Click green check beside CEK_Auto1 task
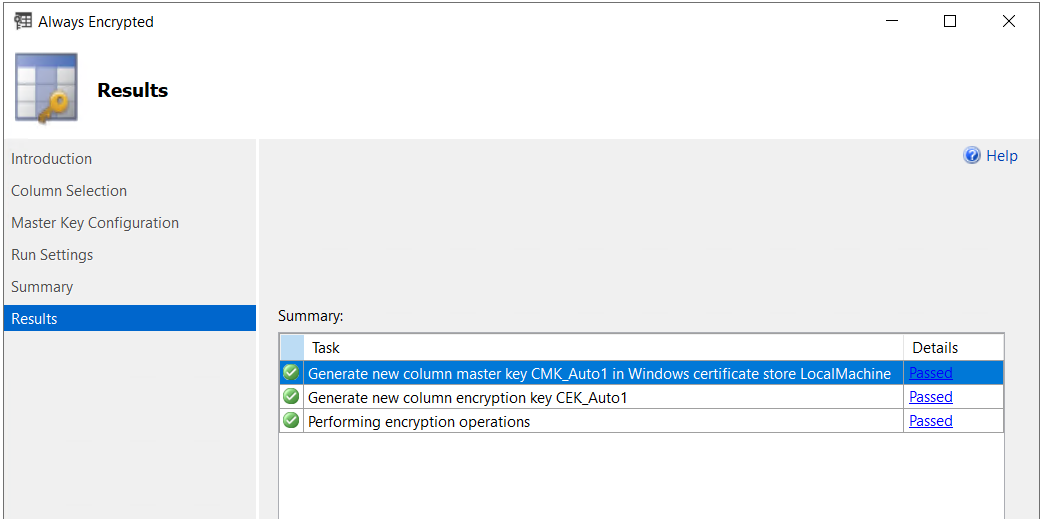The width and height of the screenshot is (1045, 519). (291, 397)
